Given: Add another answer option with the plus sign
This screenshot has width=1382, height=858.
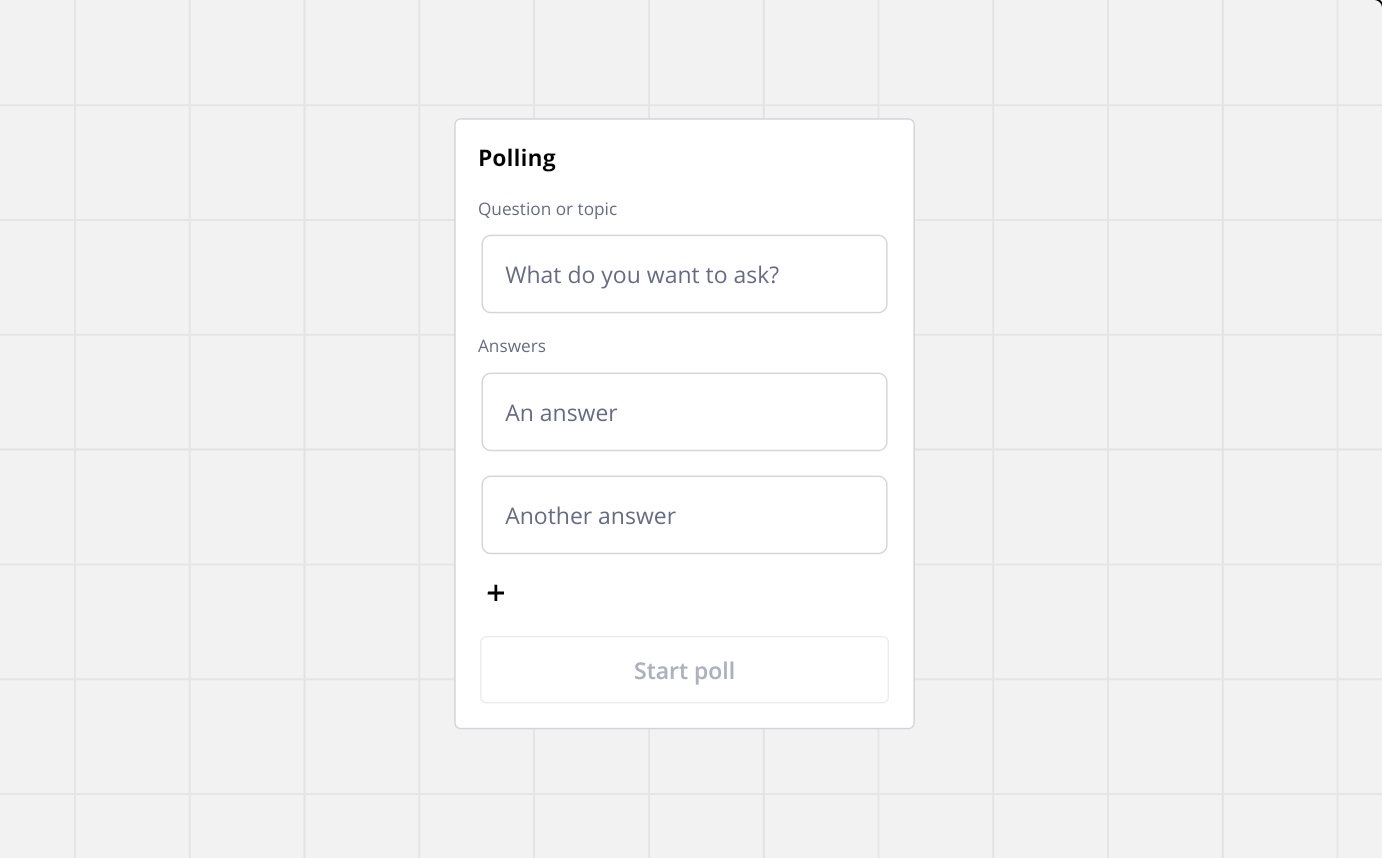Looking at the screenshot, I should click(495, 593).
